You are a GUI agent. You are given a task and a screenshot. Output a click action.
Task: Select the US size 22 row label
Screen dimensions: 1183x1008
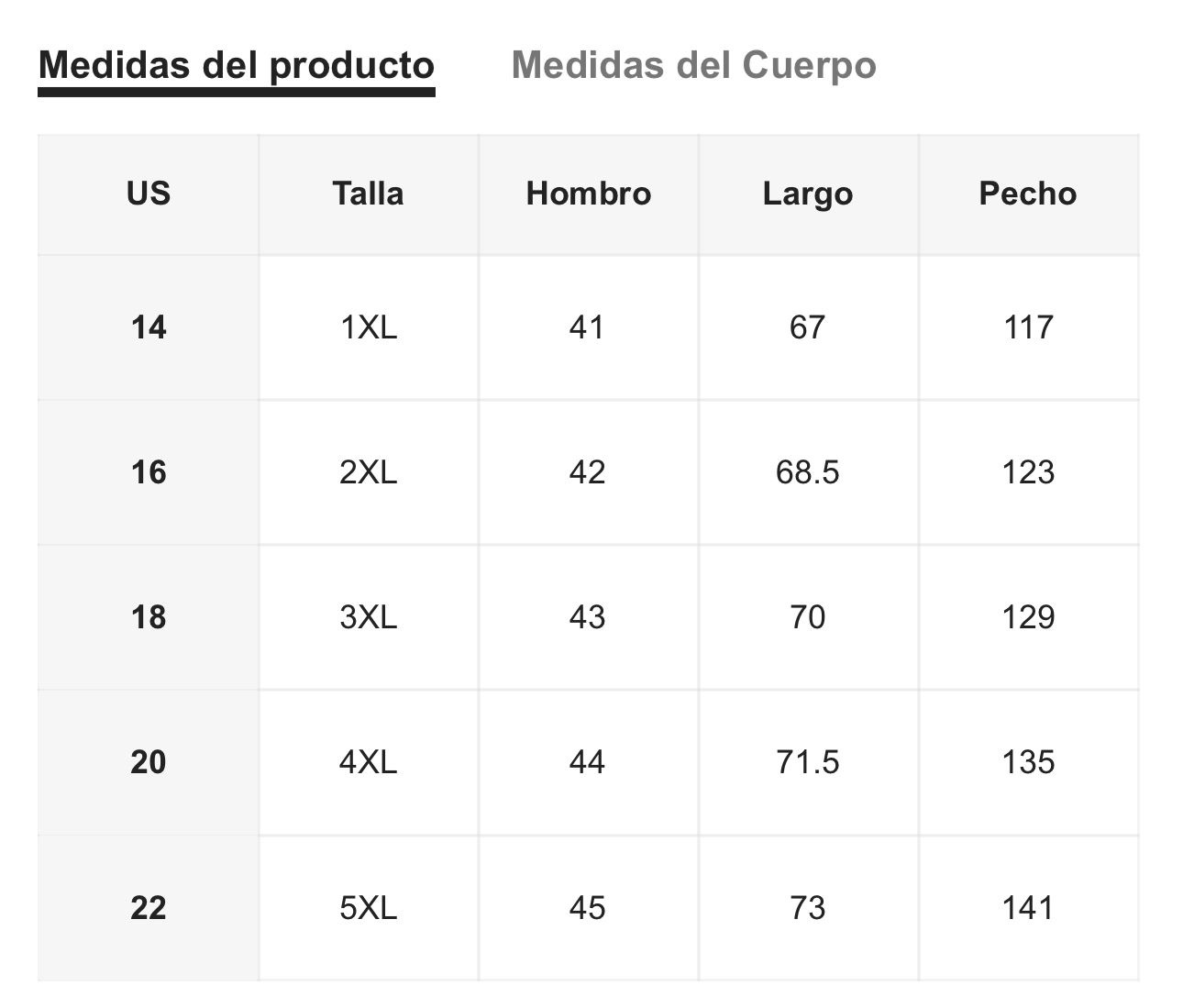click(x=149, y=908)
